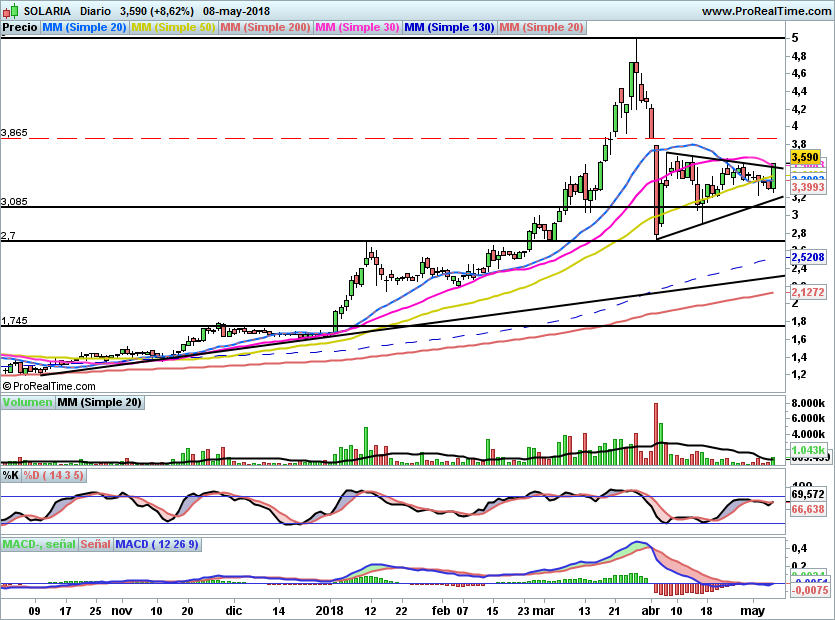Click the %D ( 14 3 5) label
The width and height of the screenshot is (835, 620).
(53, 475)
